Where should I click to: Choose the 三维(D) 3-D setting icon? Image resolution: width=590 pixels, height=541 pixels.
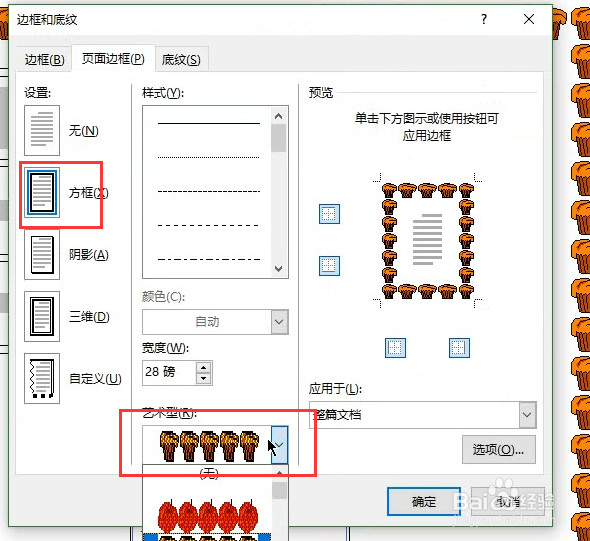pos(42,316)
